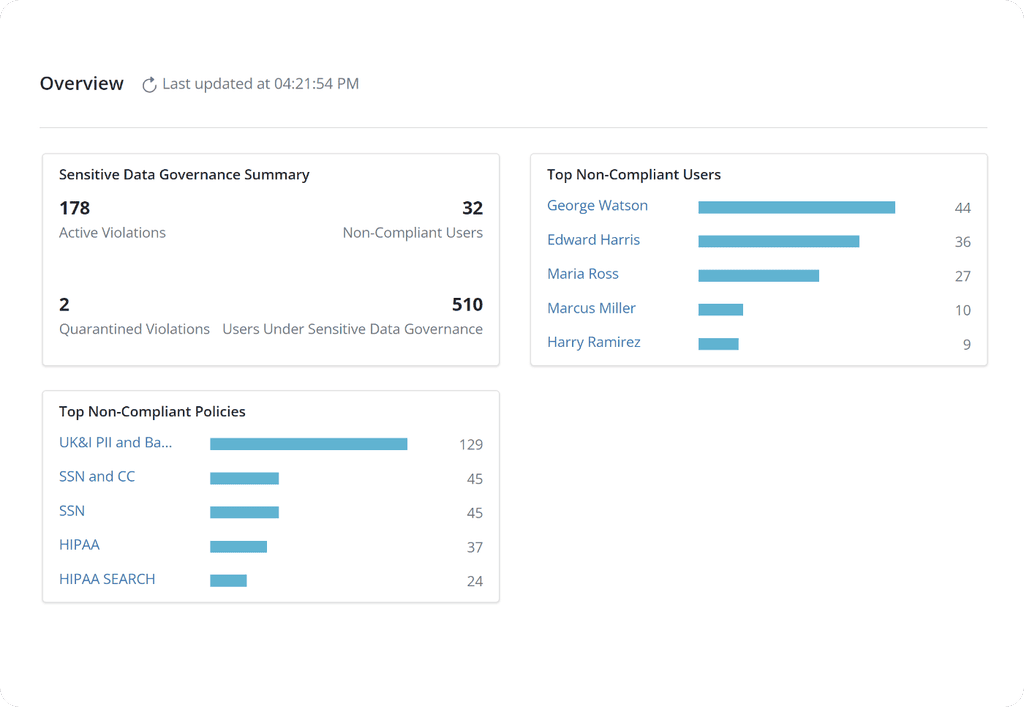Click the Sensitive Data Governance Summary card title
Viewport: 1024px width, 707px height.
coord(184,174)
